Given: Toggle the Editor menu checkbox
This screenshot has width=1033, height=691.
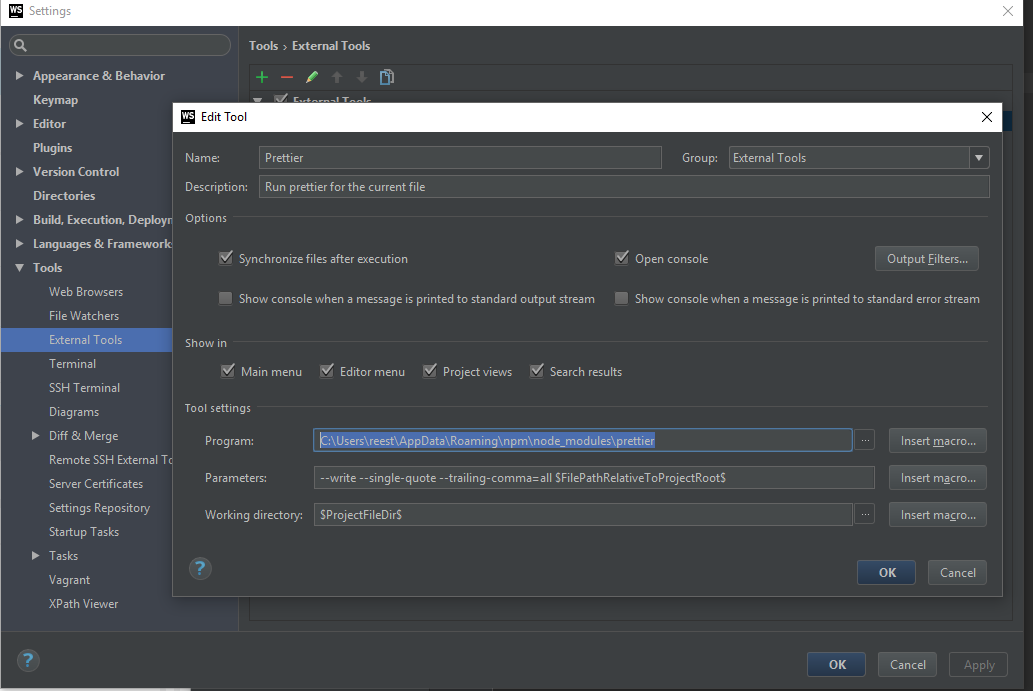Looking at the screenshot, I should pyautogui.click(x=327, y=371).
